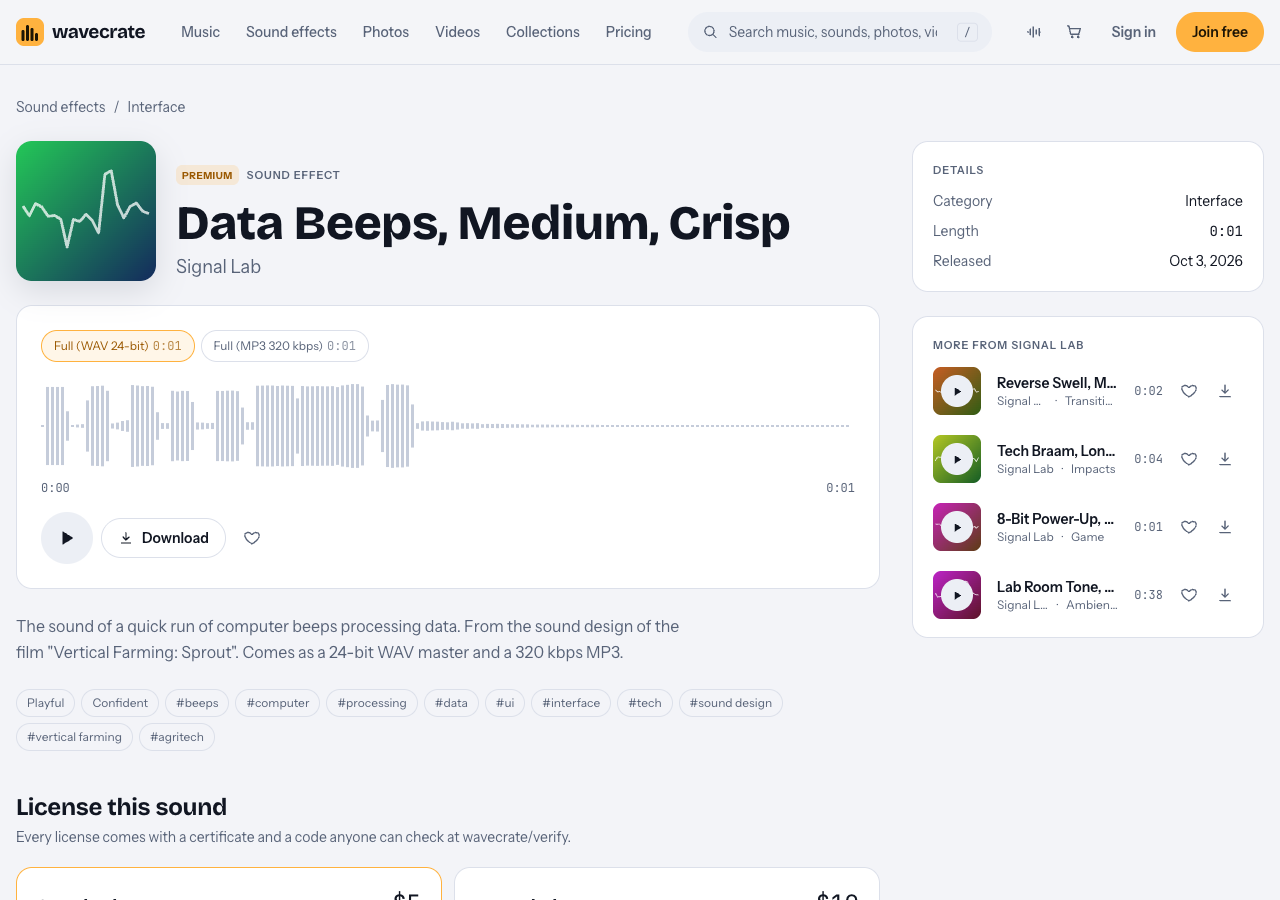Open the Sound effects menu
Screen dimensions: 1280x900
pyautogui.click(x=291, y=32)
